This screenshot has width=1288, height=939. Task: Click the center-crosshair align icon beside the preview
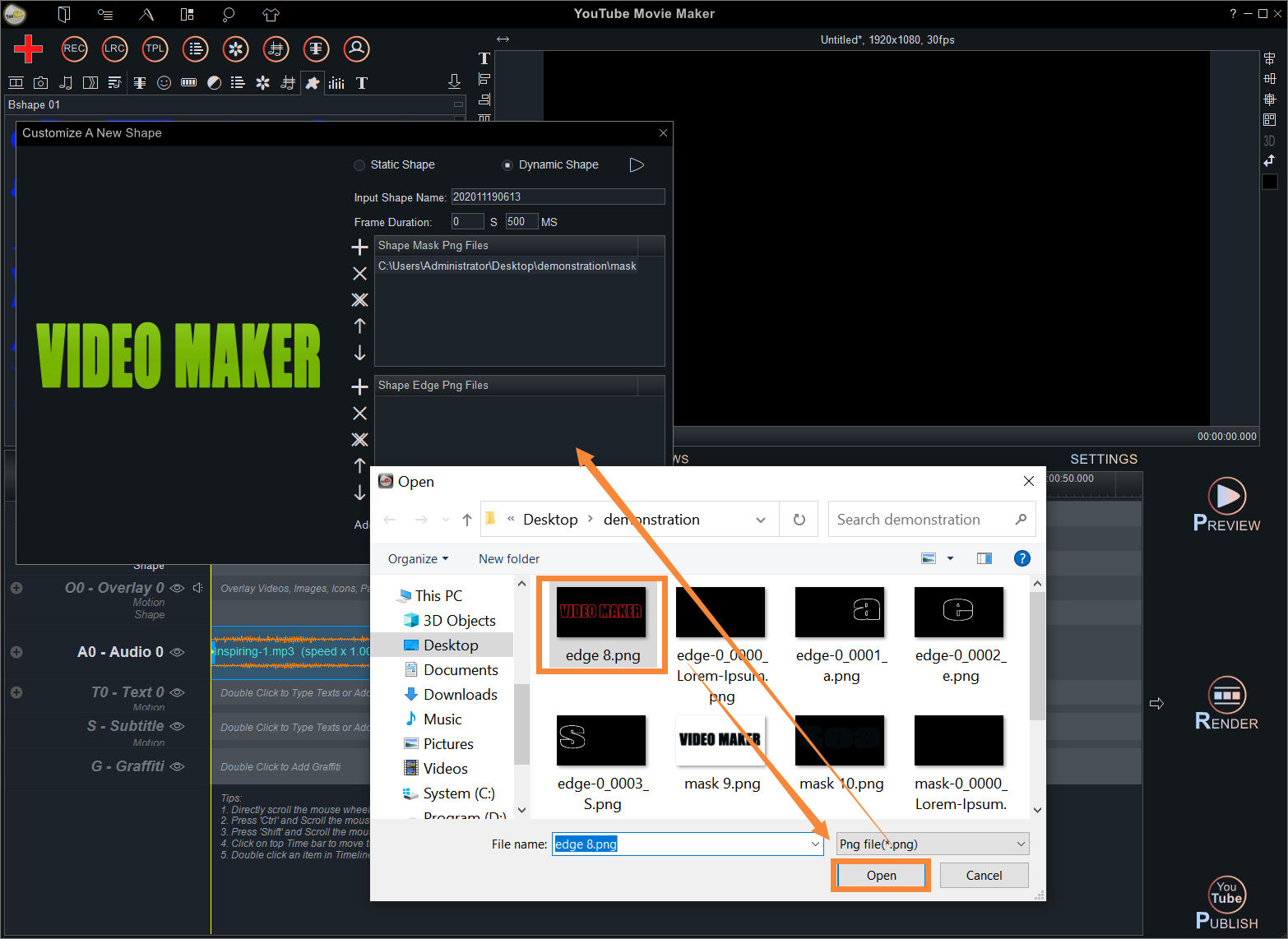[1269, 99]
